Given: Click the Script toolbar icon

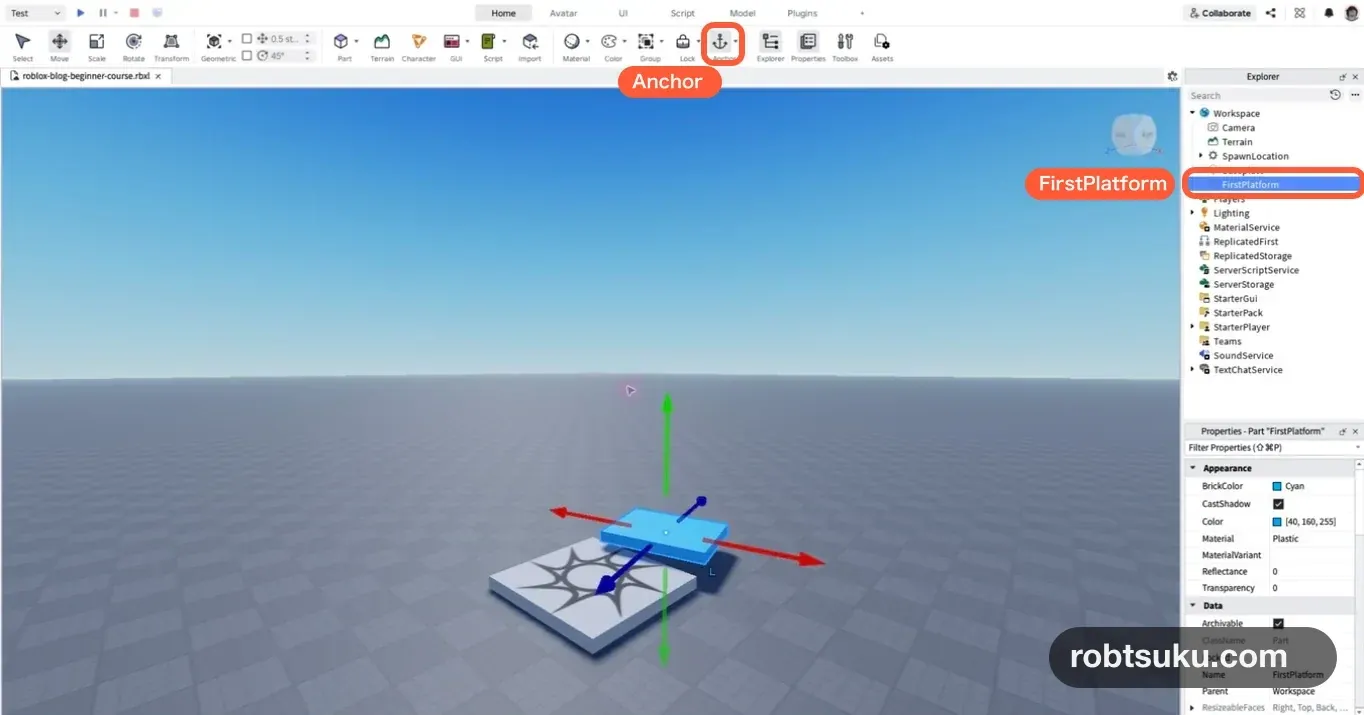Looking at the screenshot, I should pos(489,41).
